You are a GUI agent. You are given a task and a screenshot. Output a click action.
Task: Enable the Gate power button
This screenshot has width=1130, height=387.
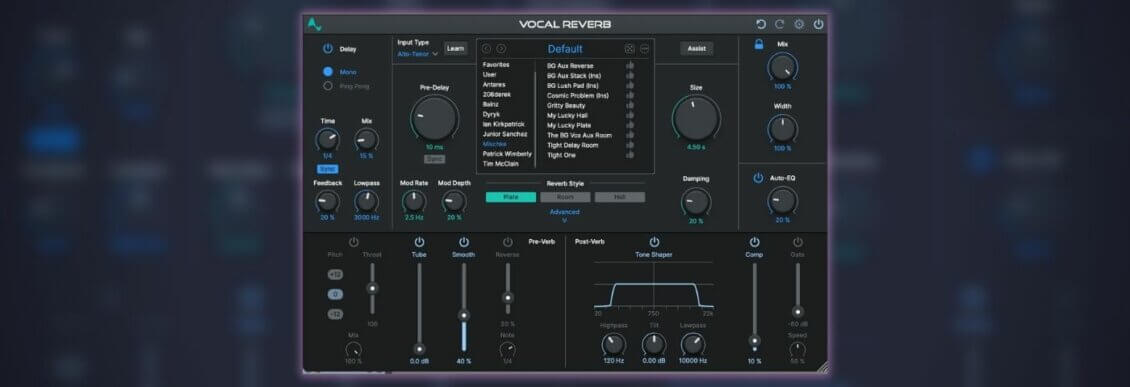[798, 242]
